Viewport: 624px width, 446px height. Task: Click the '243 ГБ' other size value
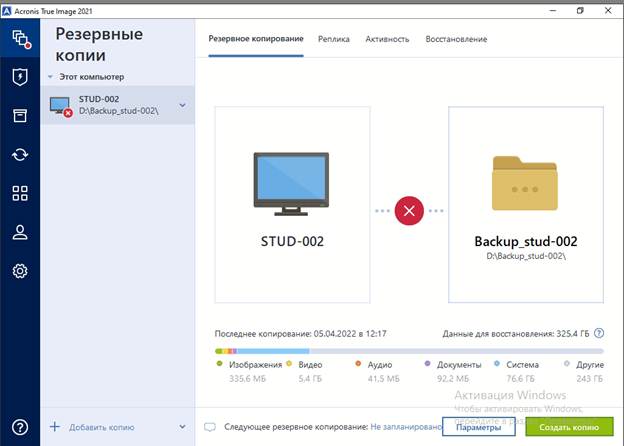(x=589, y=379)
